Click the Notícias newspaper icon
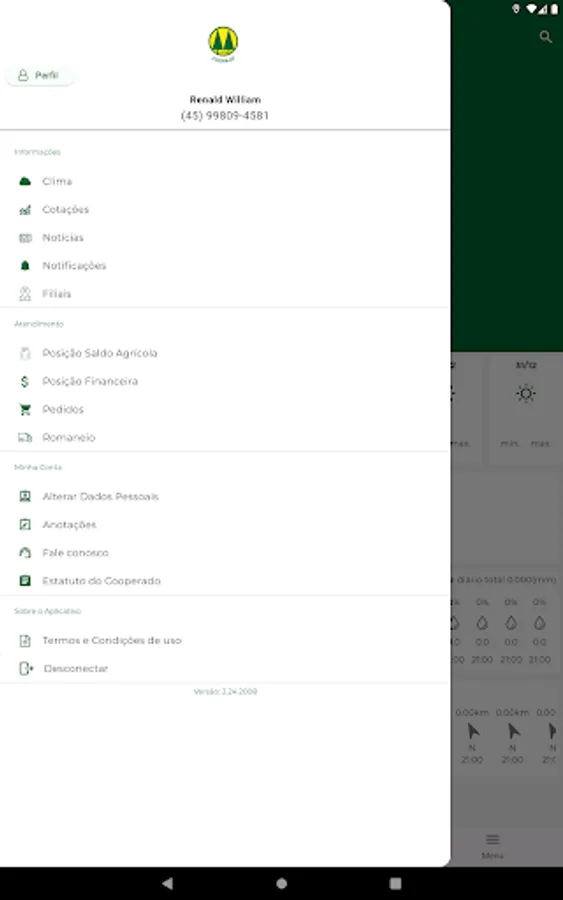 coord(25,238)
